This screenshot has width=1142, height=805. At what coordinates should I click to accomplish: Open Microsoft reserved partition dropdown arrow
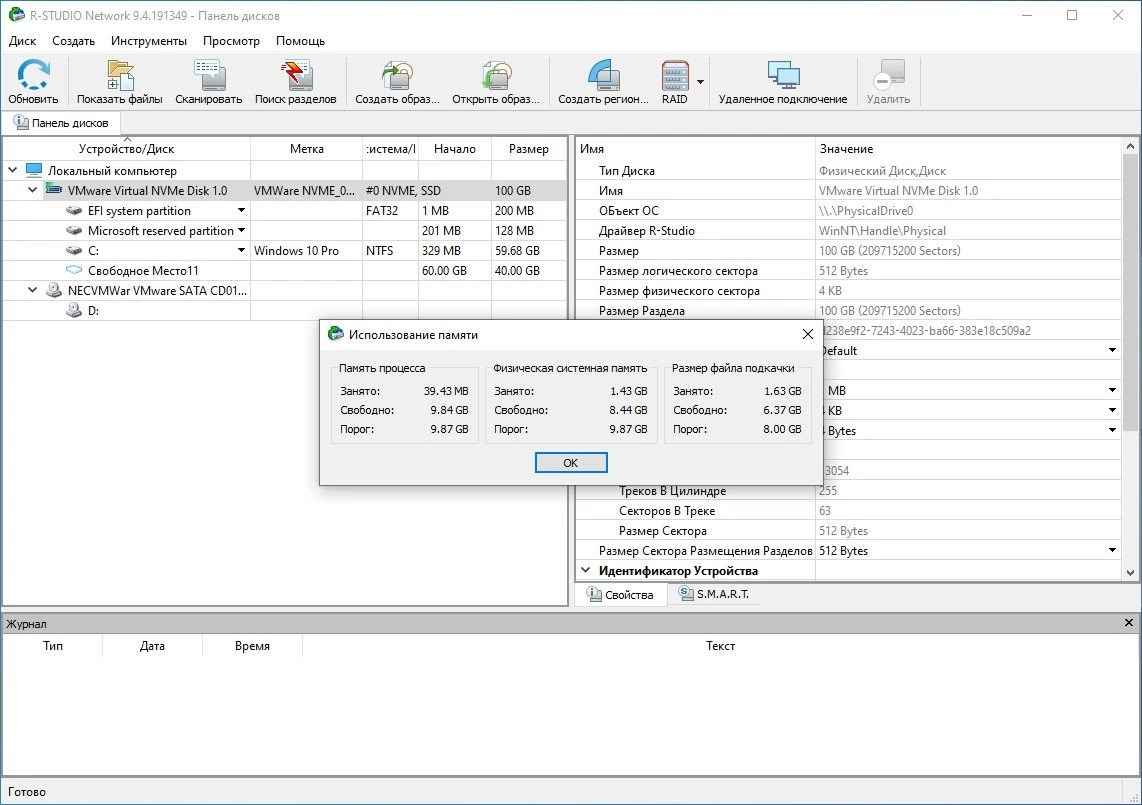[241, 230]
